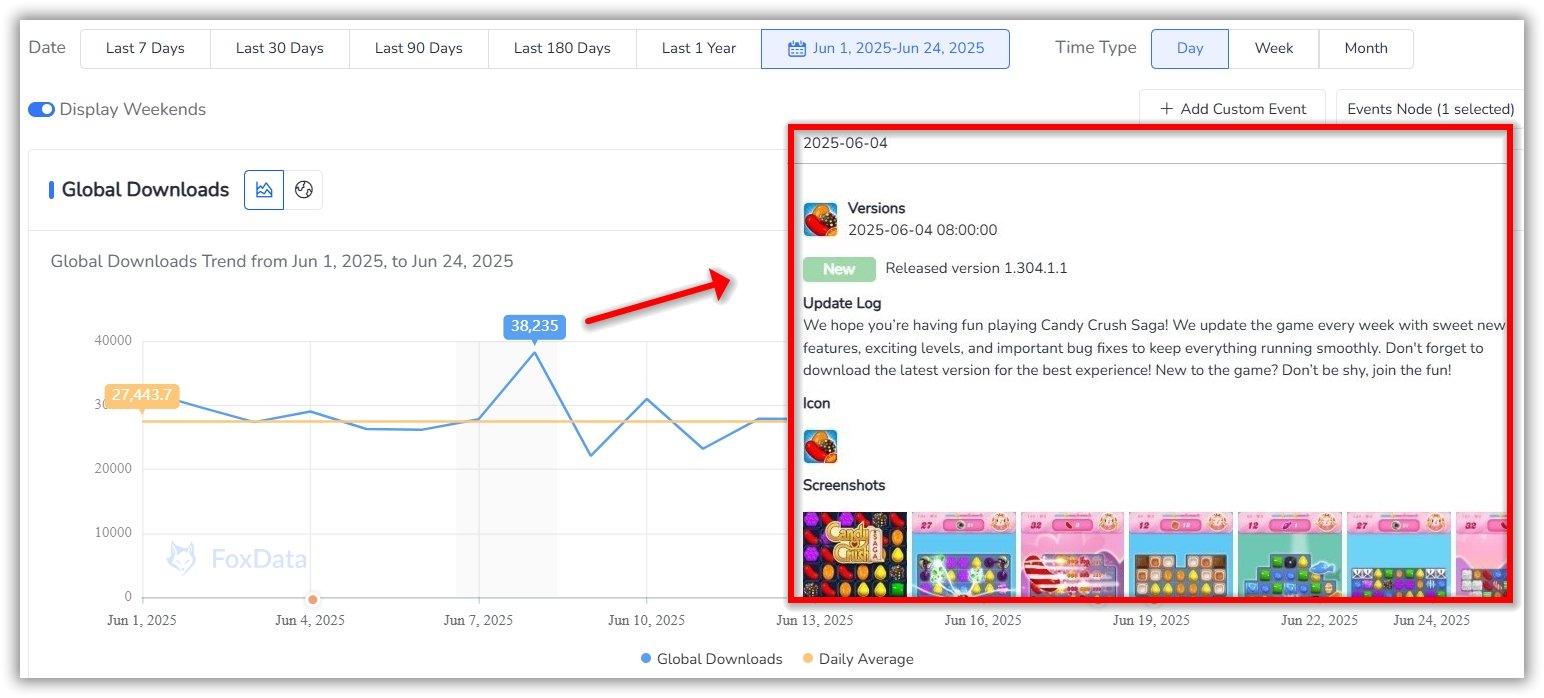Click the "Screenshots" heading

click(x=844, y=485)
